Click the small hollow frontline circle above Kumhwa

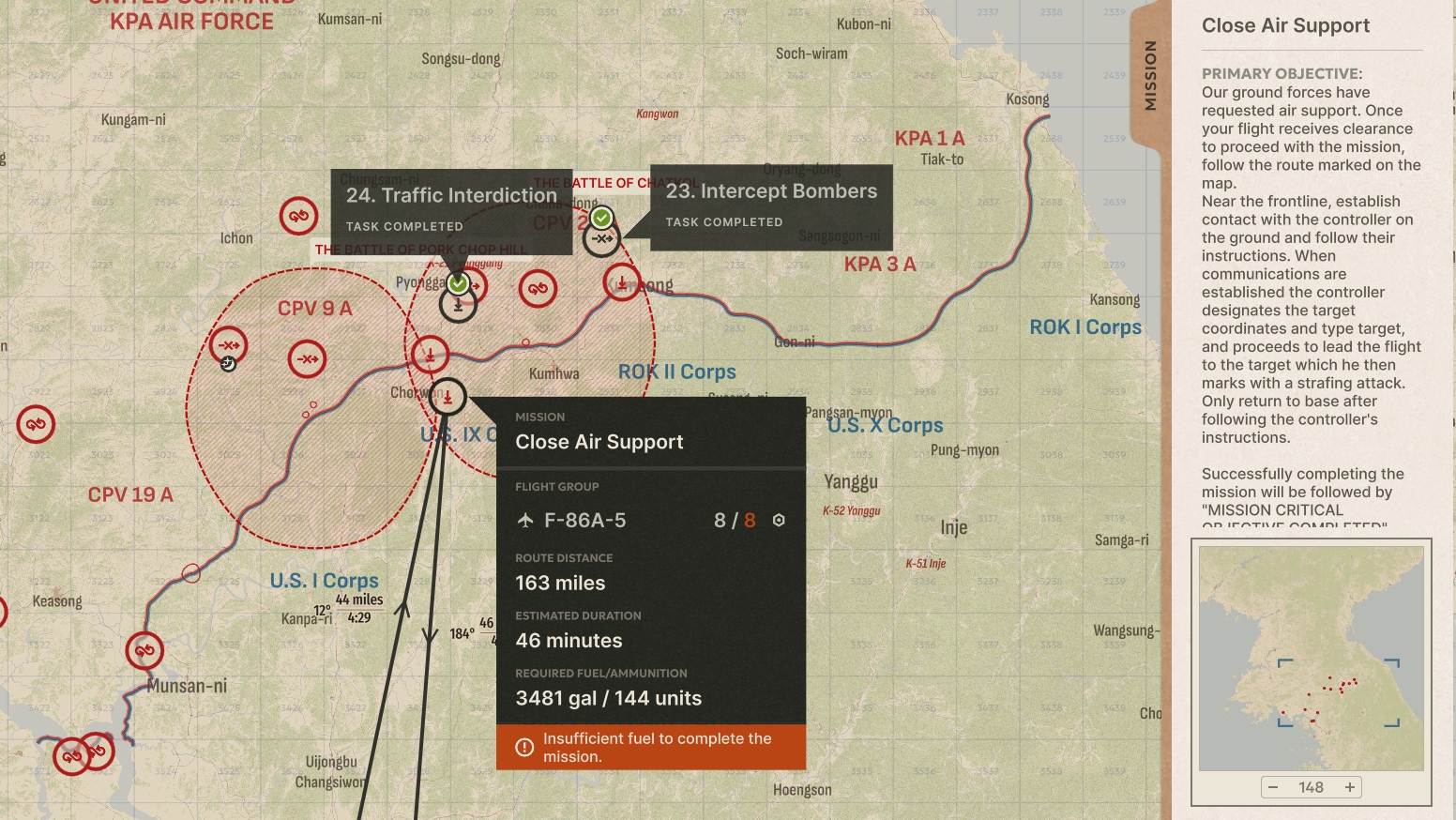click(525, 342)
